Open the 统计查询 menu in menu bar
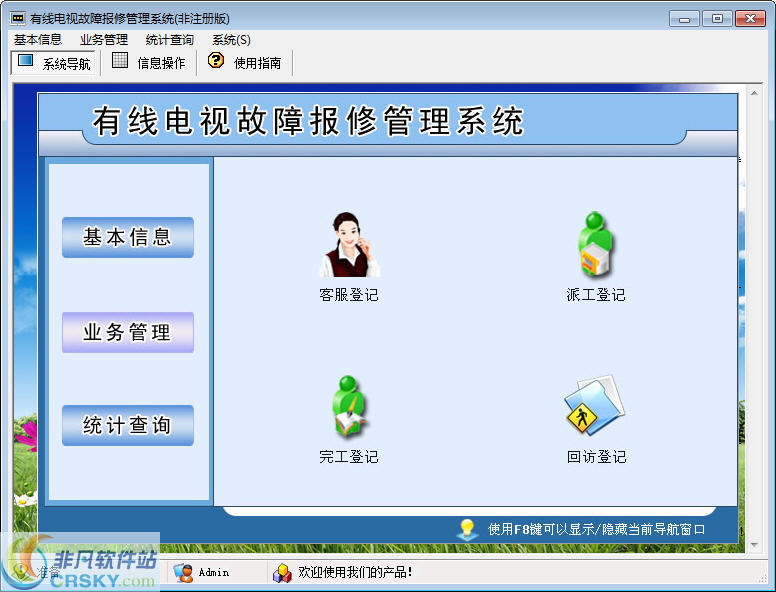 (170, 40)
